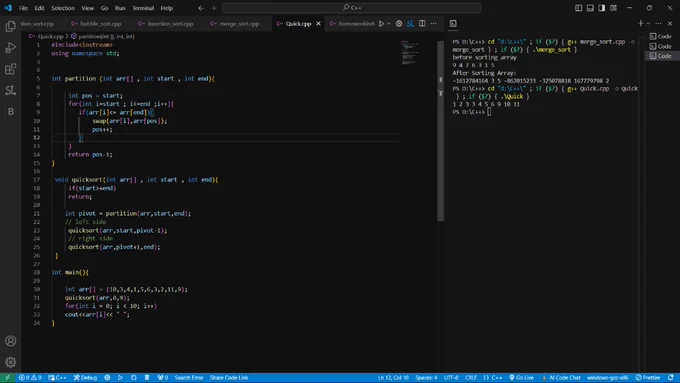This screenshot has width=680, height=383.
Task: Click Debug in the status bar
Action: point(85,377)
